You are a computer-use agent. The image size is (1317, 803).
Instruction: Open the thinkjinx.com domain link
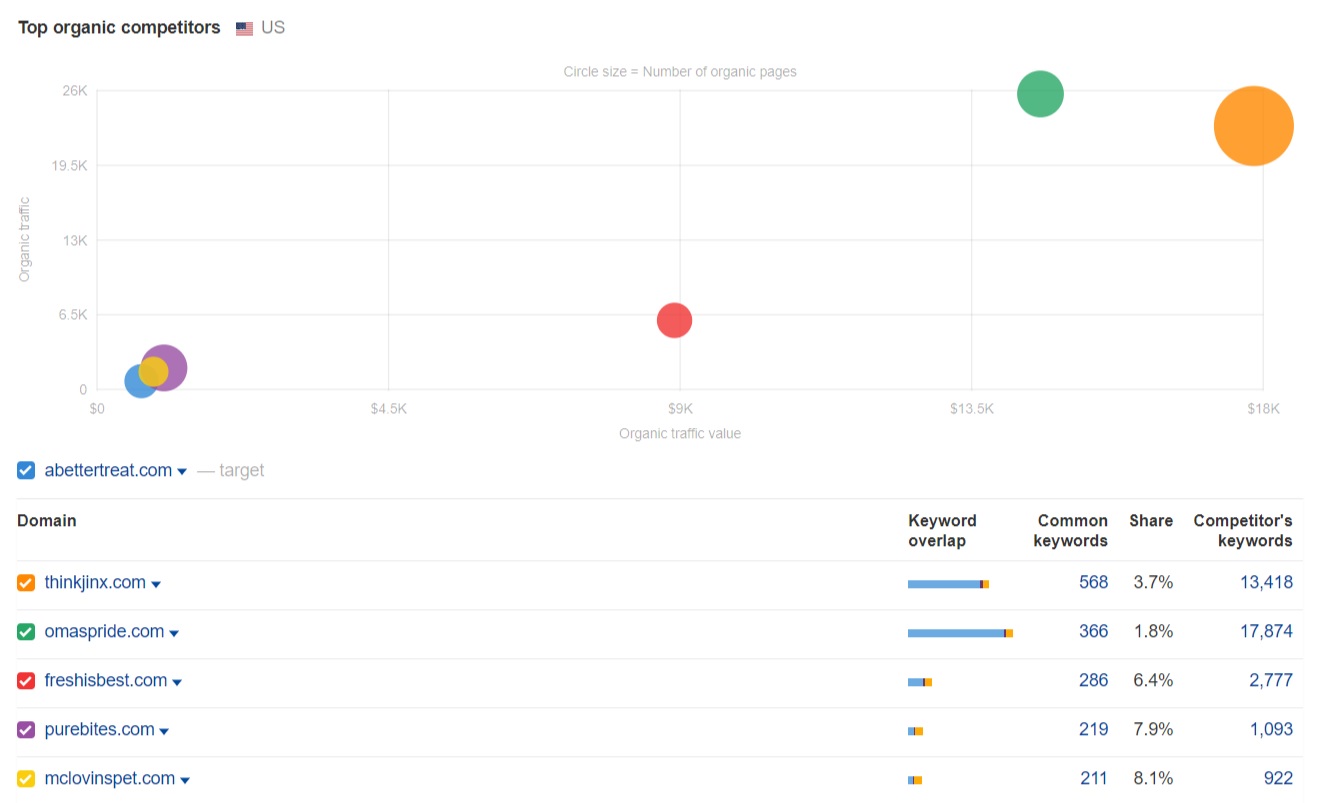pos(95,582)
